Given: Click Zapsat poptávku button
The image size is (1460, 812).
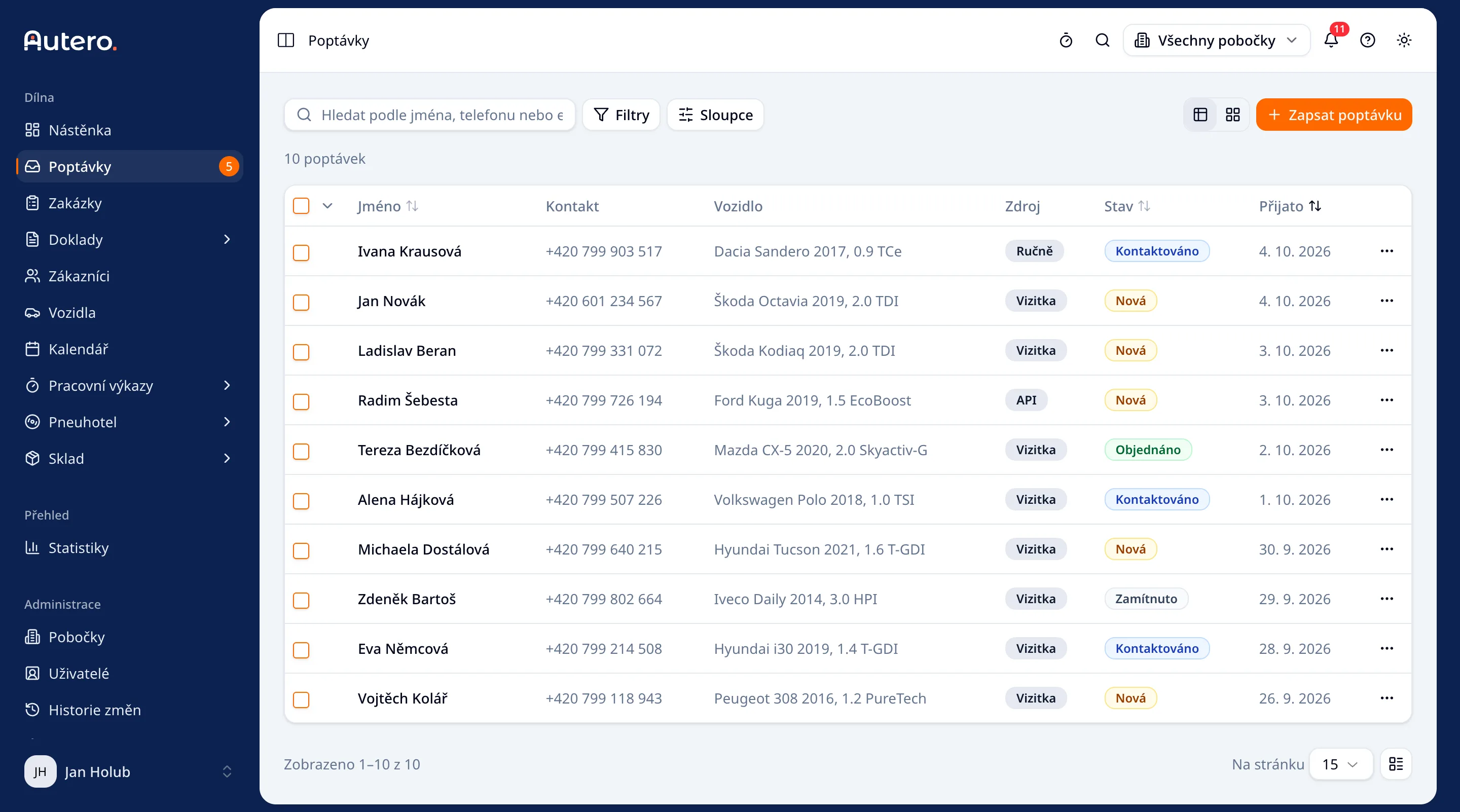Looking at the screenshot, I should tap(1334, 115).
